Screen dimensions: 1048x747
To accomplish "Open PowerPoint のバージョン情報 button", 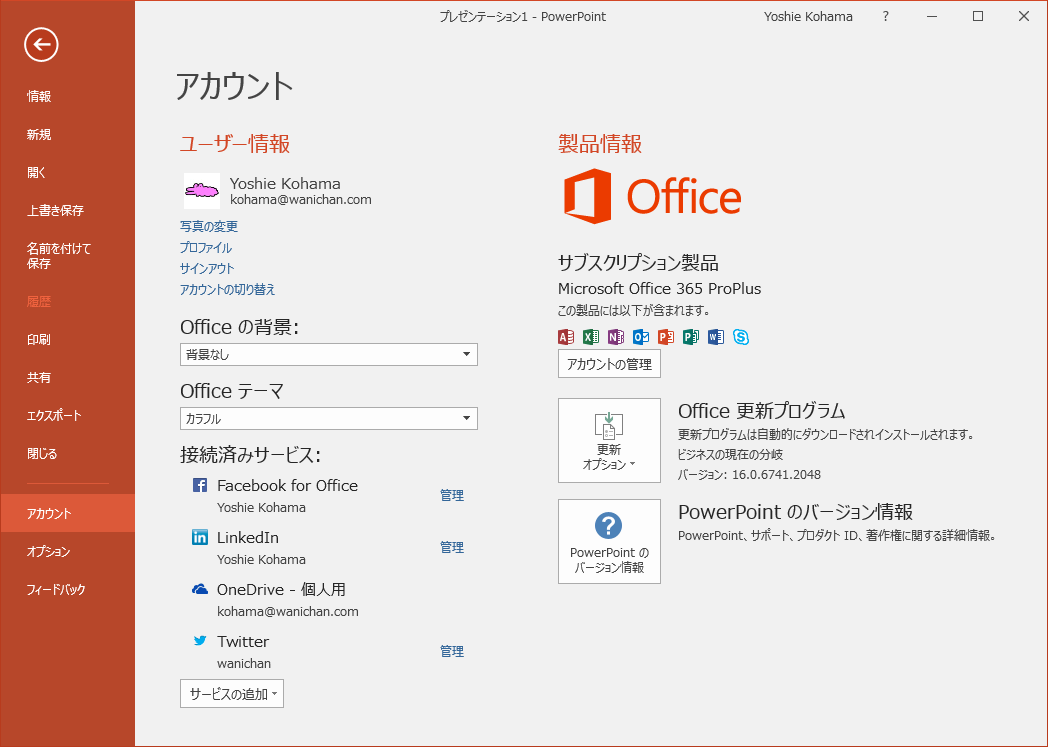I will (x=609, y=541).
